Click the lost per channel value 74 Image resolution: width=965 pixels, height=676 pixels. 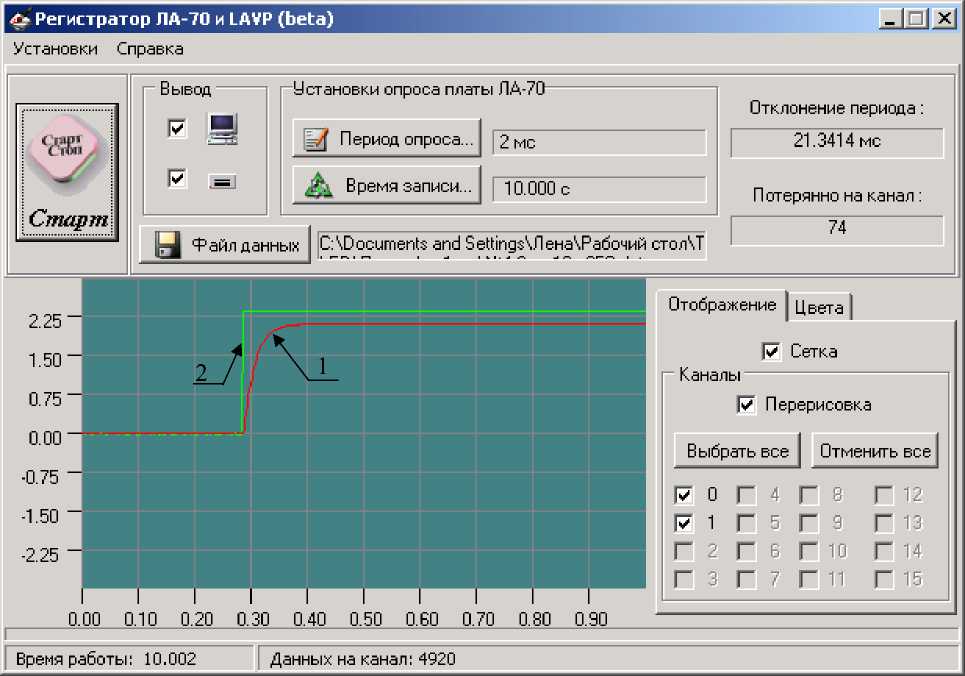(x=836, y=229)
